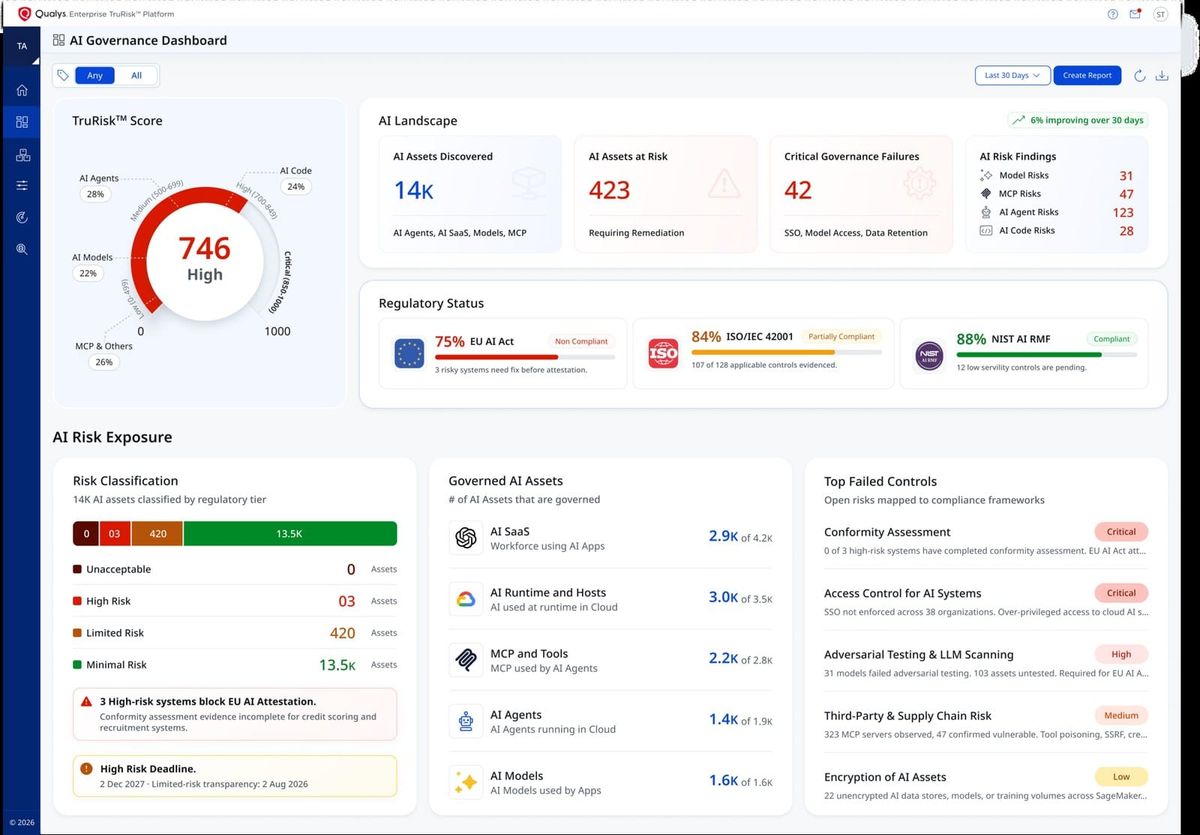1200x835 pixels.
Task: Click the 6% improving over 30 days indicator
Action: point(1077,120)
